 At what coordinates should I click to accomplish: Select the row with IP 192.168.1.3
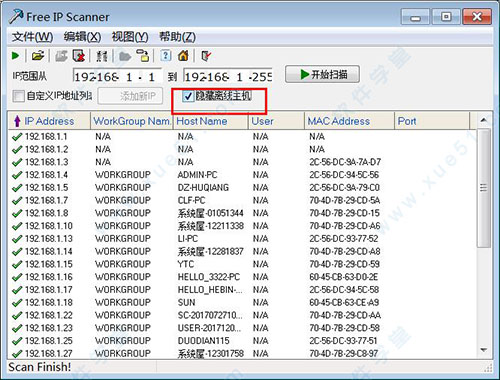coord(243,162)
